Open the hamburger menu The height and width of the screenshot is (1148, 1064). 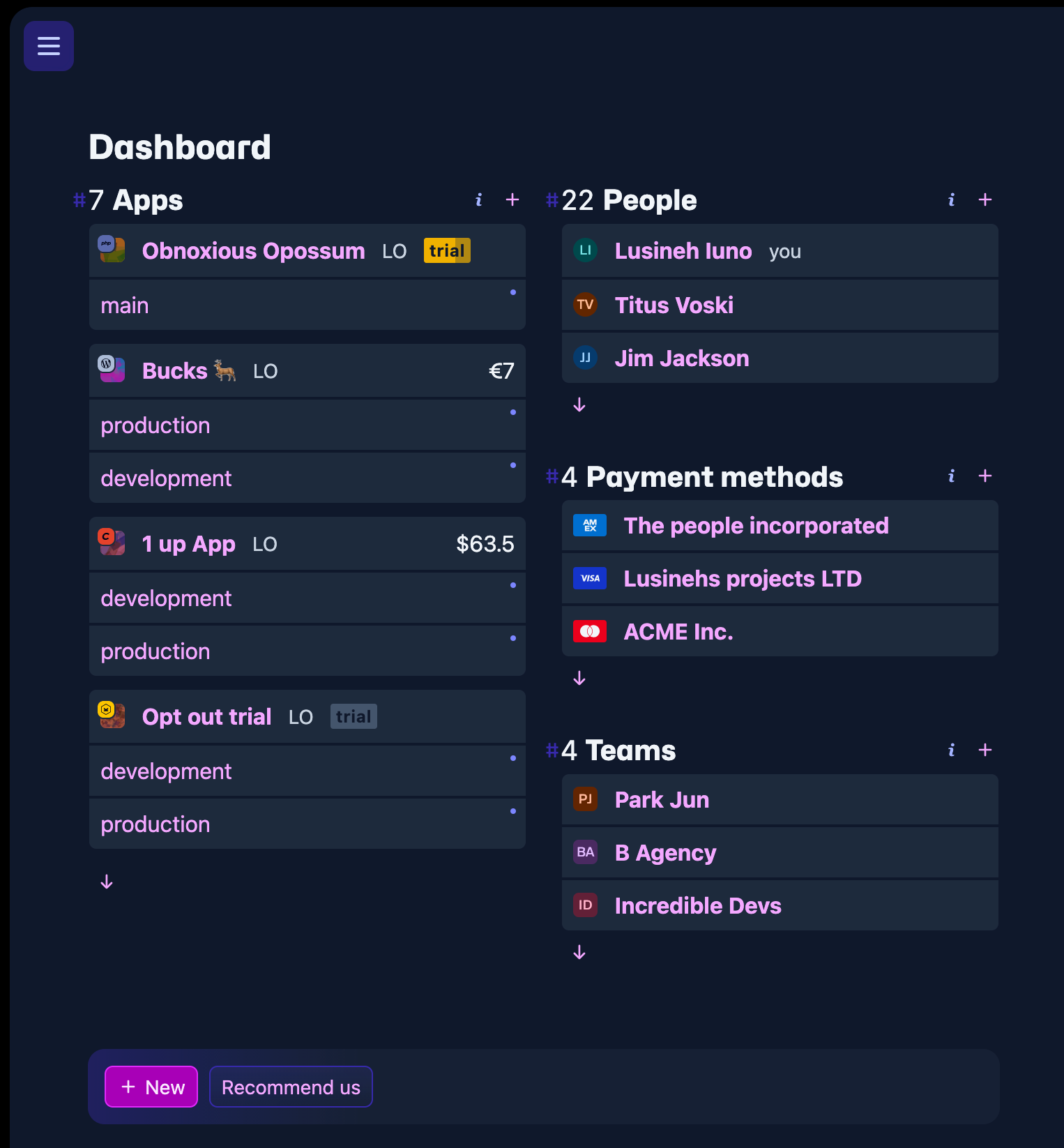pos(49,46)
